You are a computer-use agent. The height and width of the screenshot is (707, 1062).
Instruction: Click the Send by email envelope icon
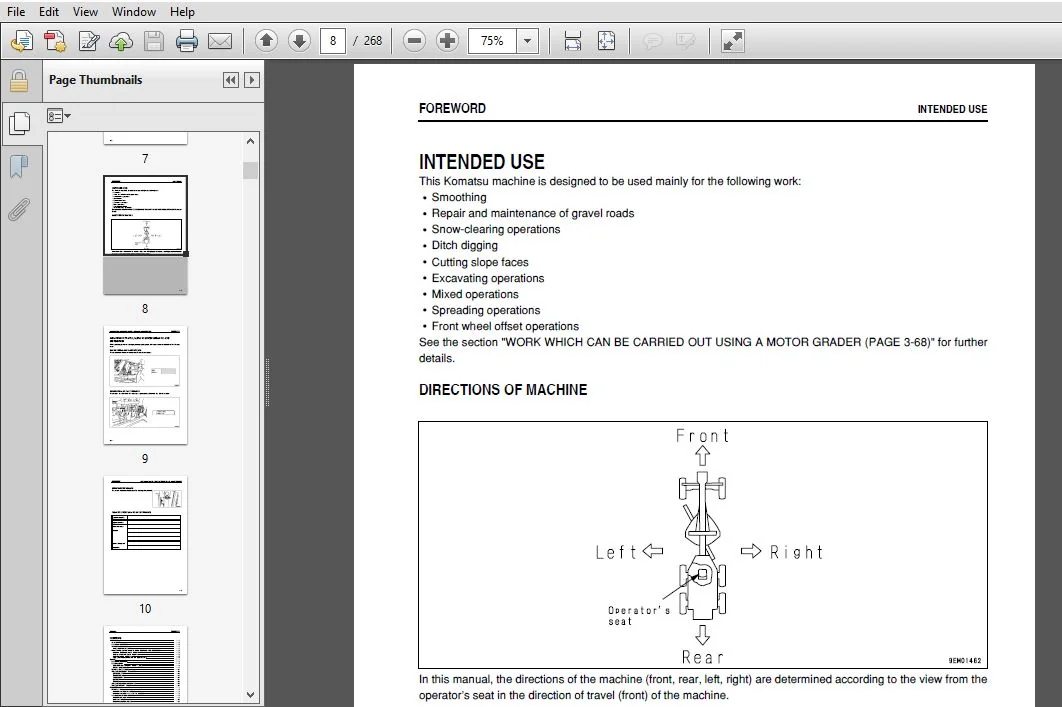[x=219, y=41]
